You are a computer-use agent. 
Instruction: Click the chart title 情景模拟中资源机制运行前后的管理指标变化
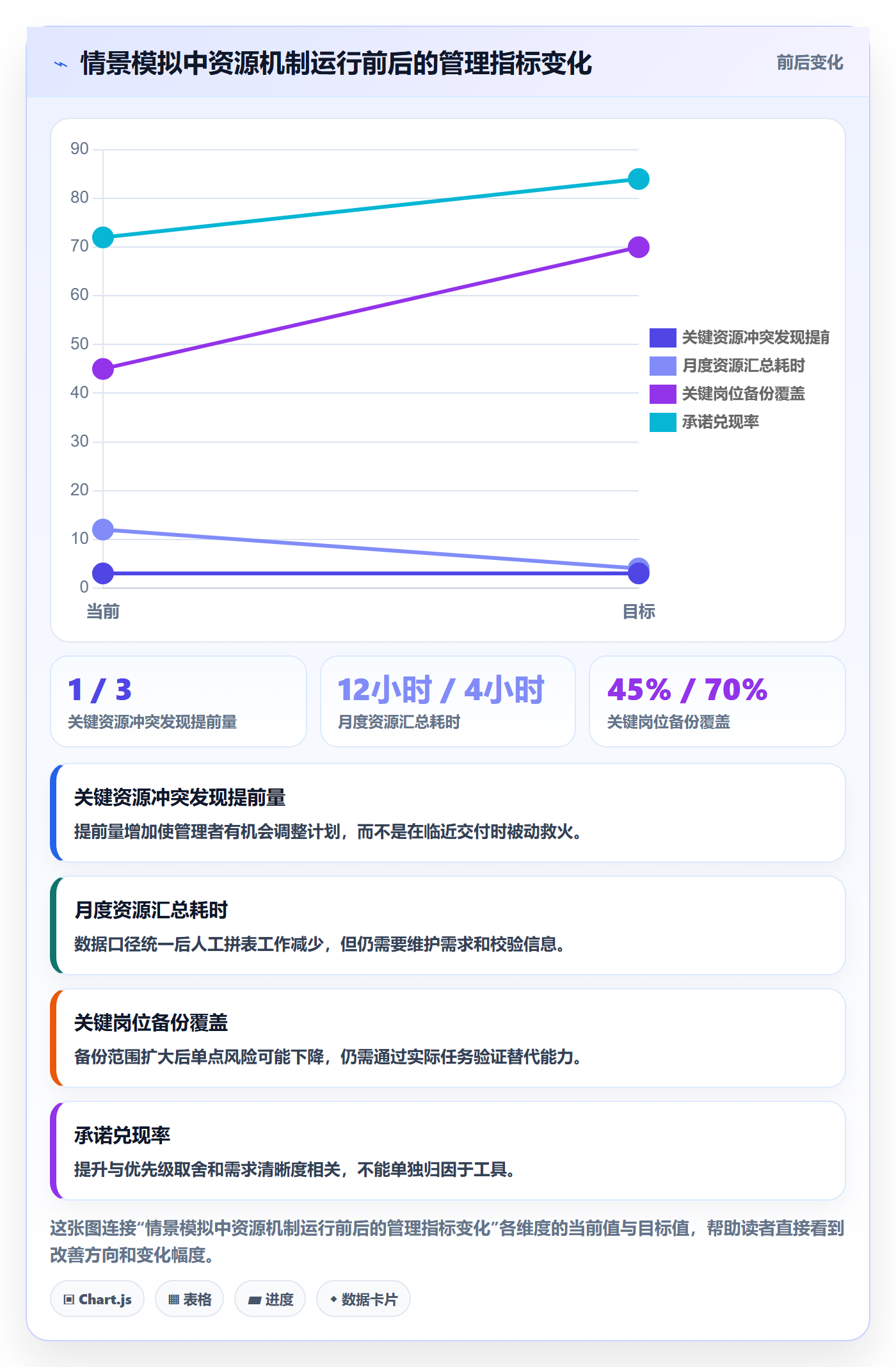[336, 63]
